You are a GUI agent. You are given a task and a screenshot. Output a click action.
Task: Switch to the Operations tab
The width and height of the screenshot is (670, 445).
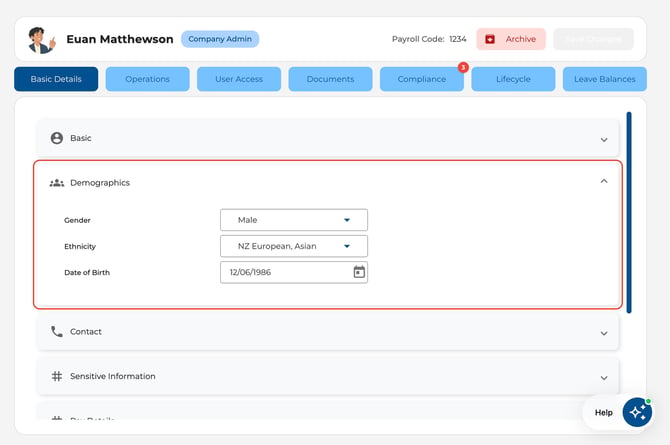147,79
